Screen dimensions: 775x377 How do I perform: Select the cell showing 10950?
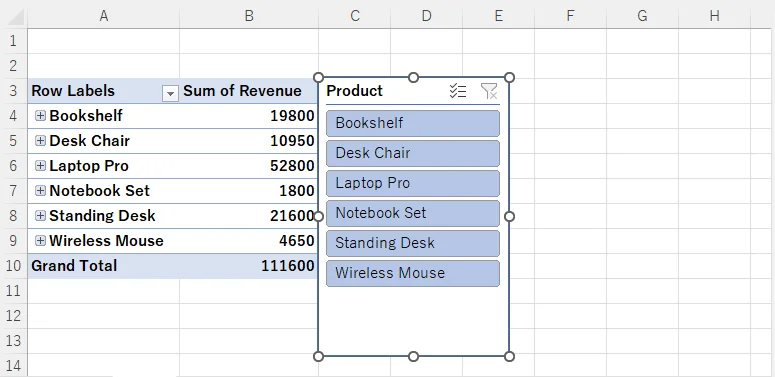point(249,141)
